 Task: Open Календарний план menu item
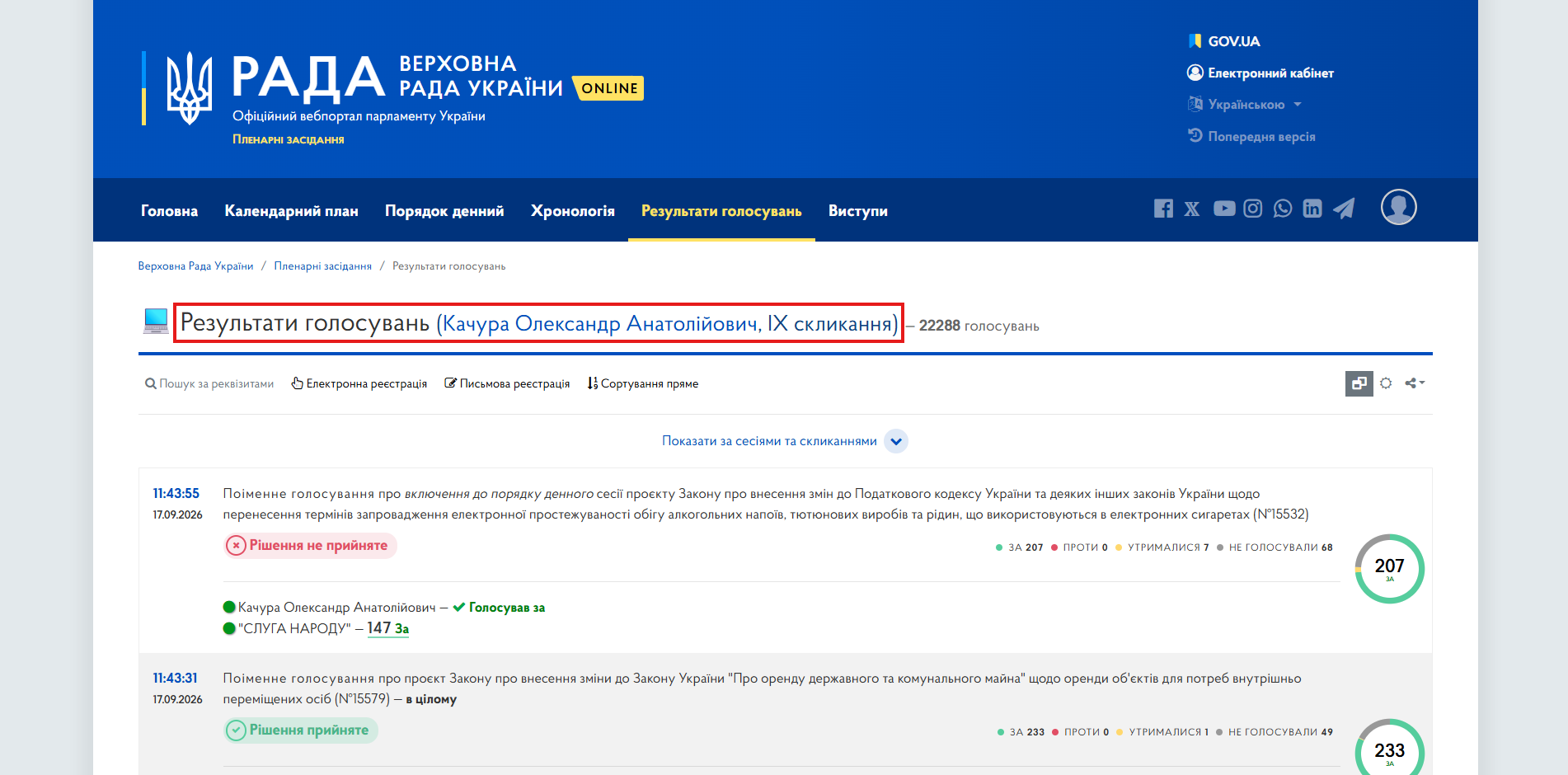291,211
